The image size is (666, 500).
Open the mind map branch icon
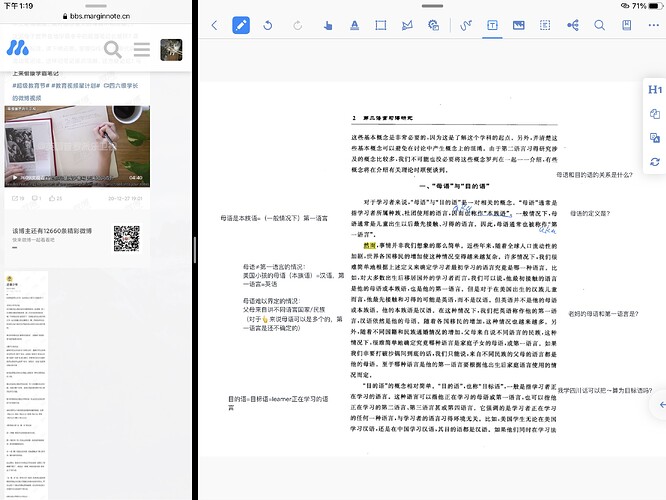click(x=573, y=25)
